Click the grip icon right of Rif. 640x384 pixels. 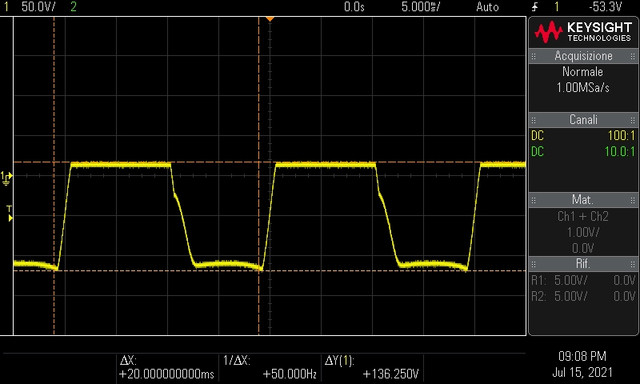click(x=633, y=264)
